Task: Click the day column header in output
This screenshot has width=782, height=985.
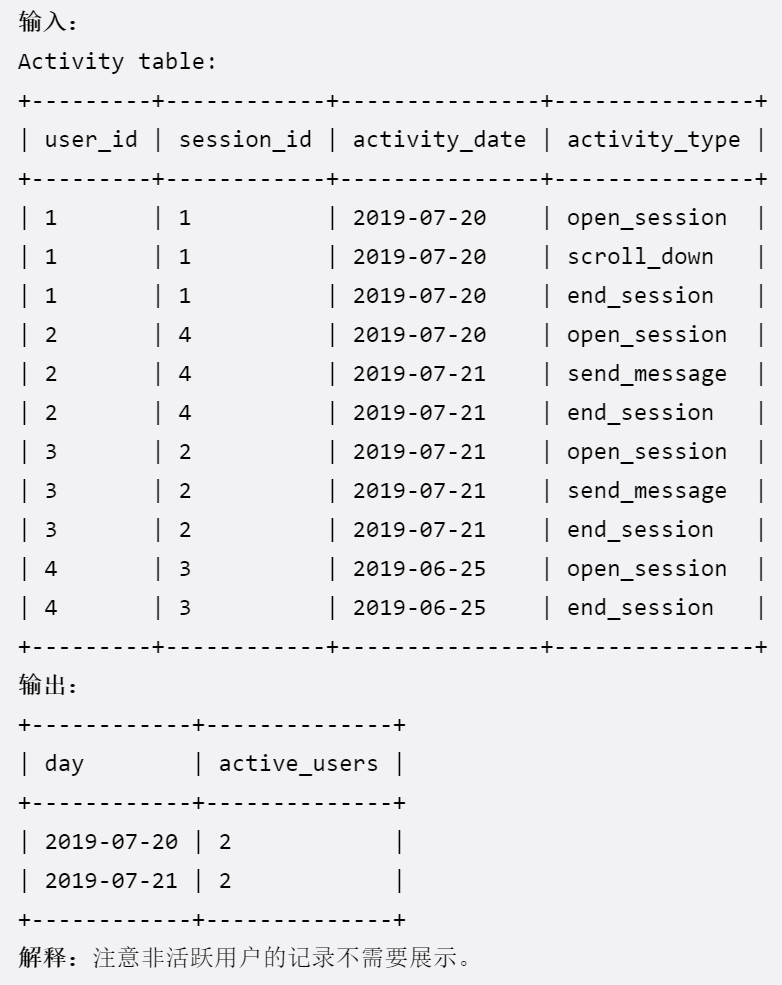Action: (64, 764)
